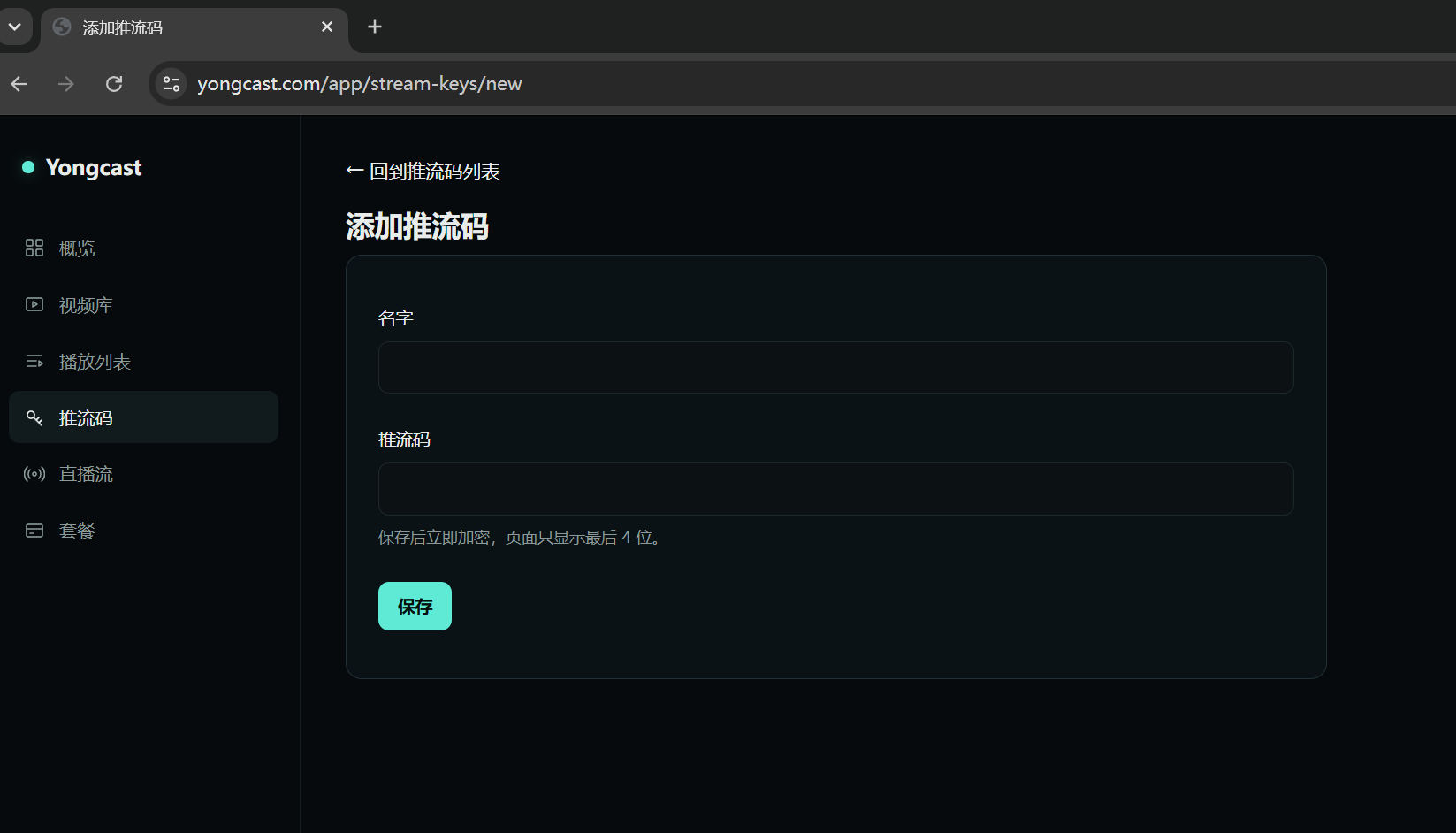Focus the 名字 name input field
The height and width of the screenshot is (833, 1456).
click(x=835, y=367)
